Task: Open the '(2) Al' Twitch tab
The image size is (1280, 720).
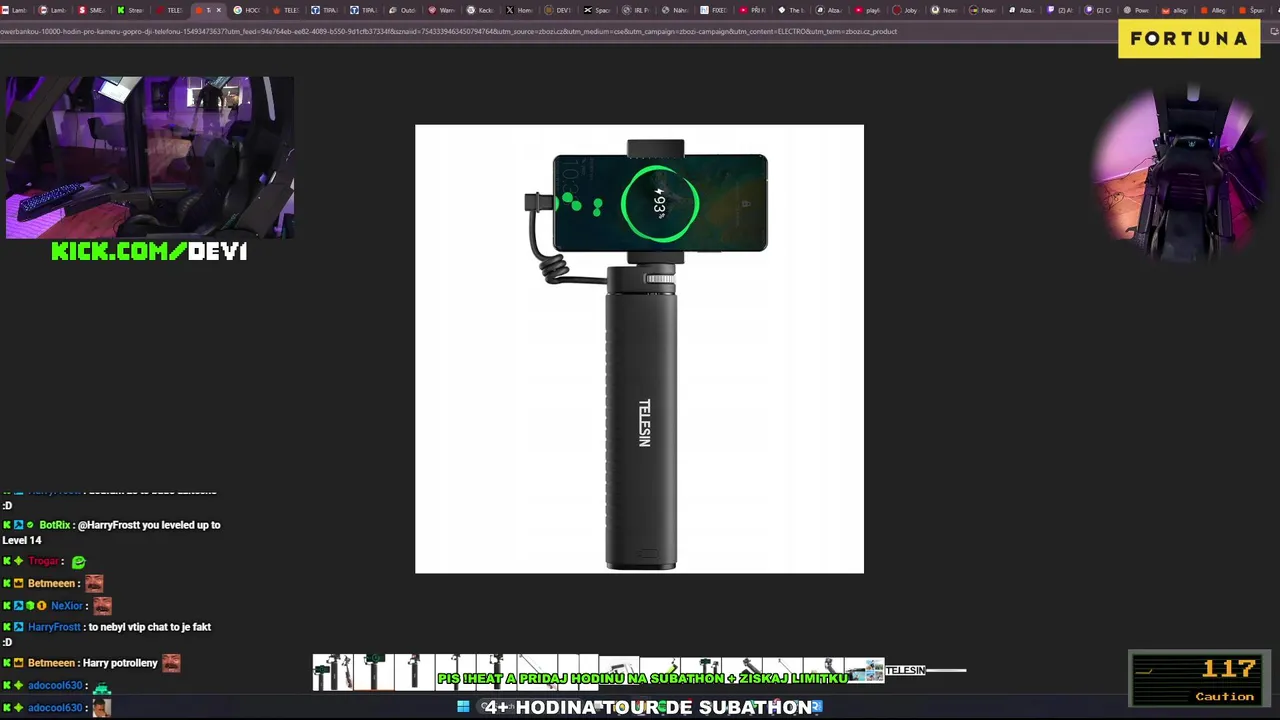Action: [1062, 10]
